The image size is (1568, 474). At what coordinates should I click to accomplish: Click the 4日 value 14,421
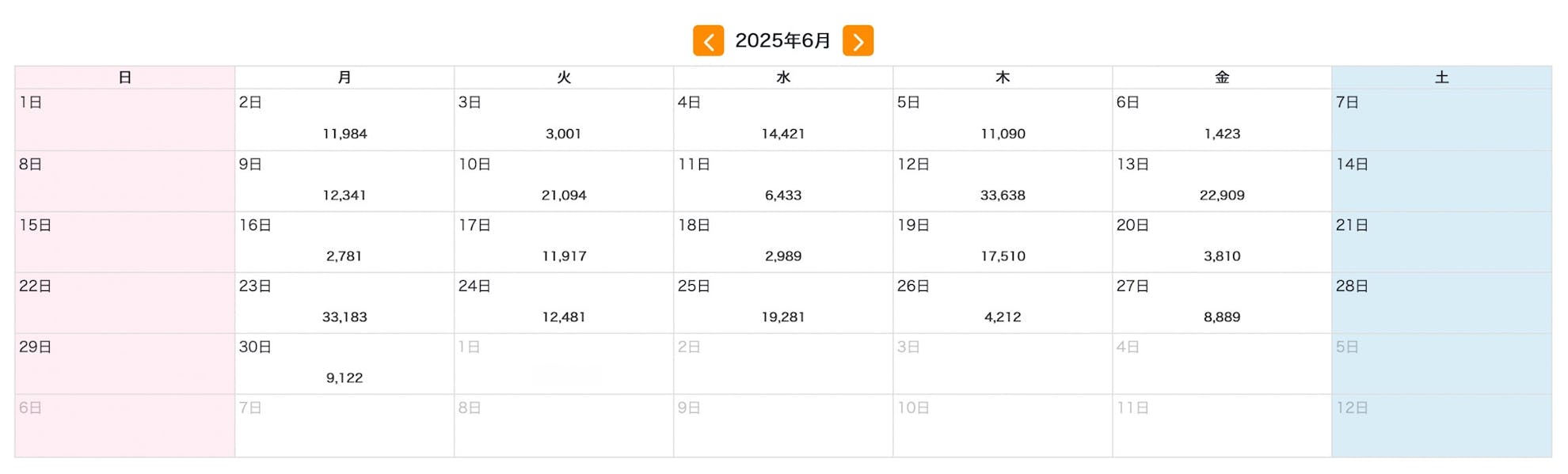click(x=782, y=134)
